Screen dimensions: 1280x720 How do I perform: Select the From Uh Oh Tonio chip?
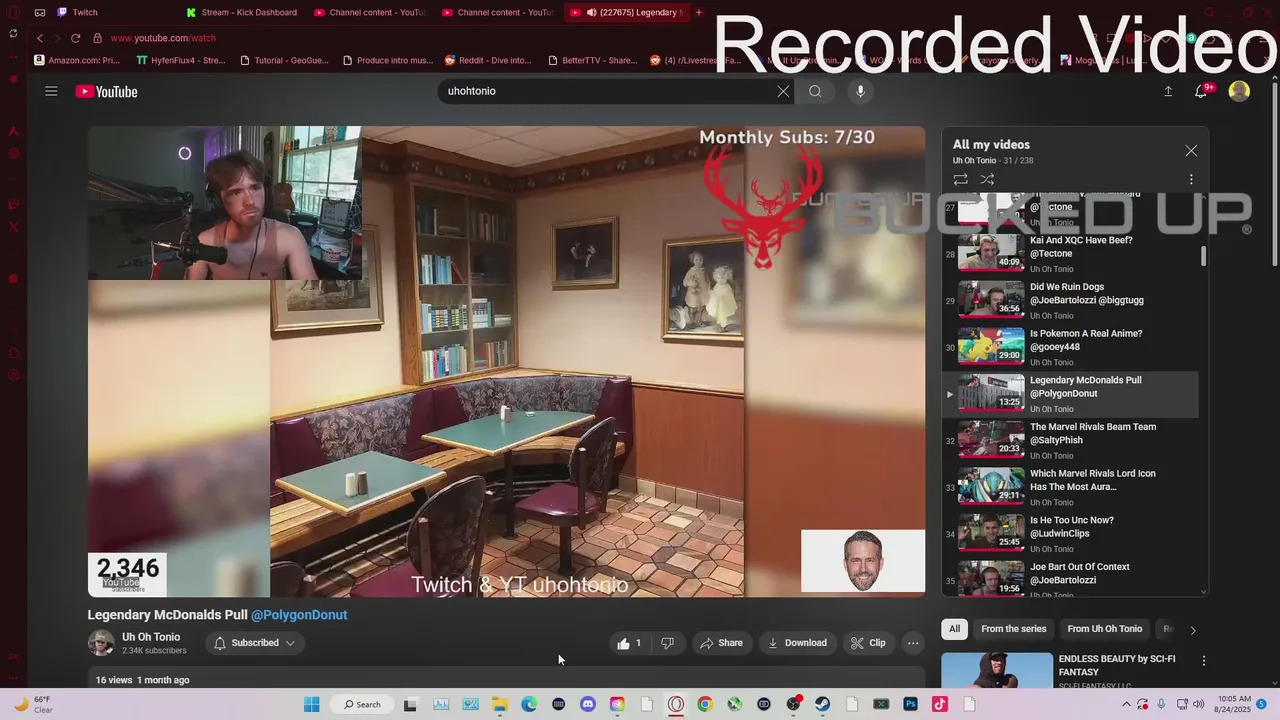1104,629
